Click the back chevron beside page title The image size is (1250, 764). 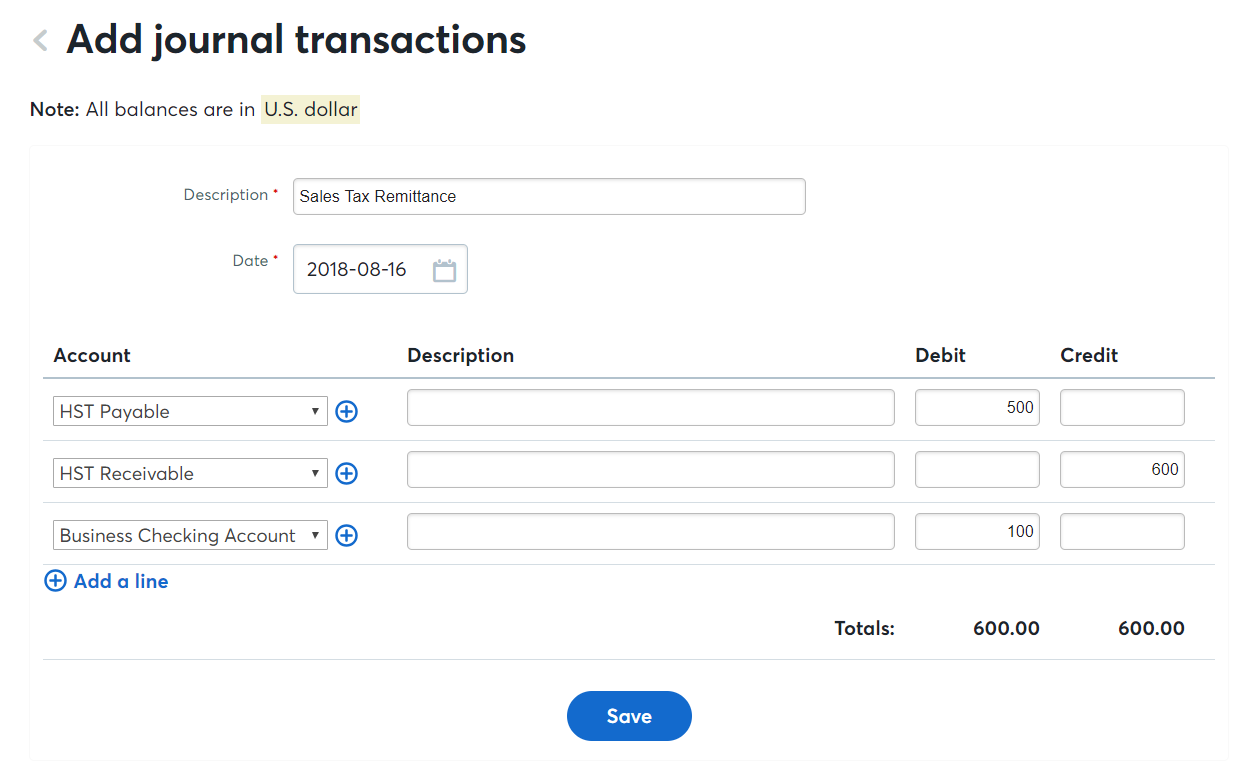pyautogui.click(x=40, y=41)
